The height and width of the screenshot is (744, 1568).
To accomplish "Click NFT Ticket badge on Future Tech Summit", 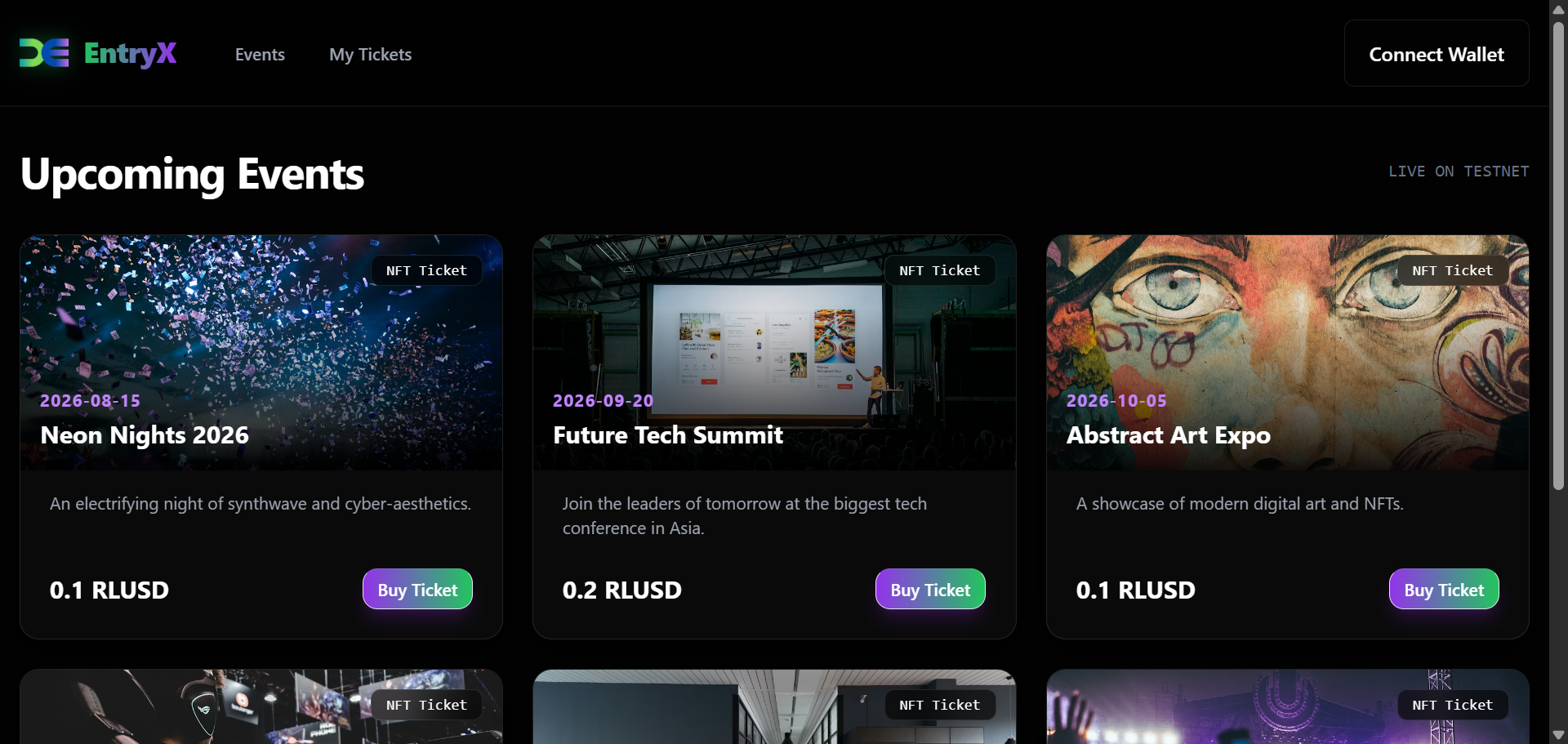I will (x=939, y=270).
